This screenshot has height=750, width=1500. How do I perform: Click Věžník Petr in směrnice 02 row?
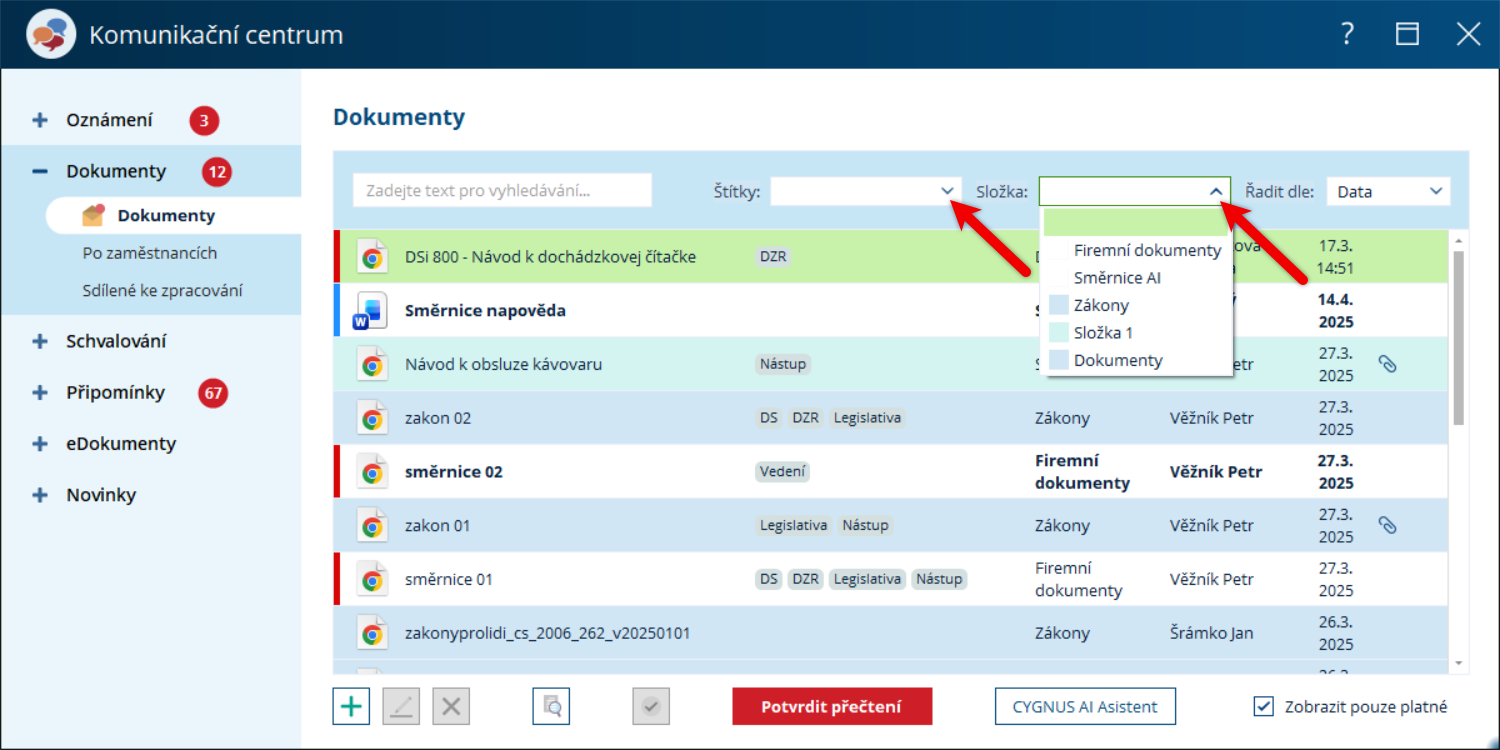coord(1216,472)
